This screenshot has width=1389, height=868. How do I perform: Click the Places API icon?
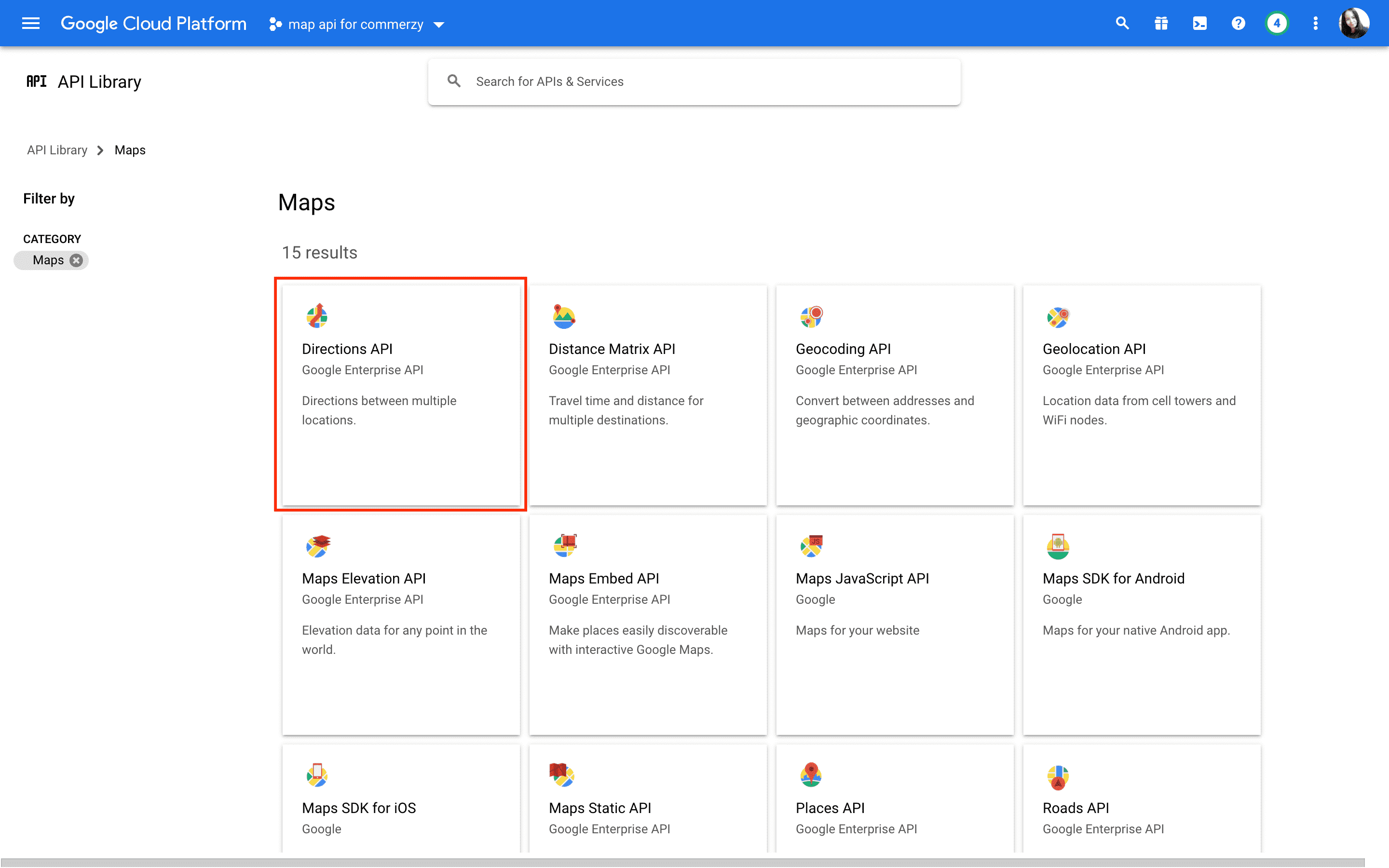tap(811, 775)
